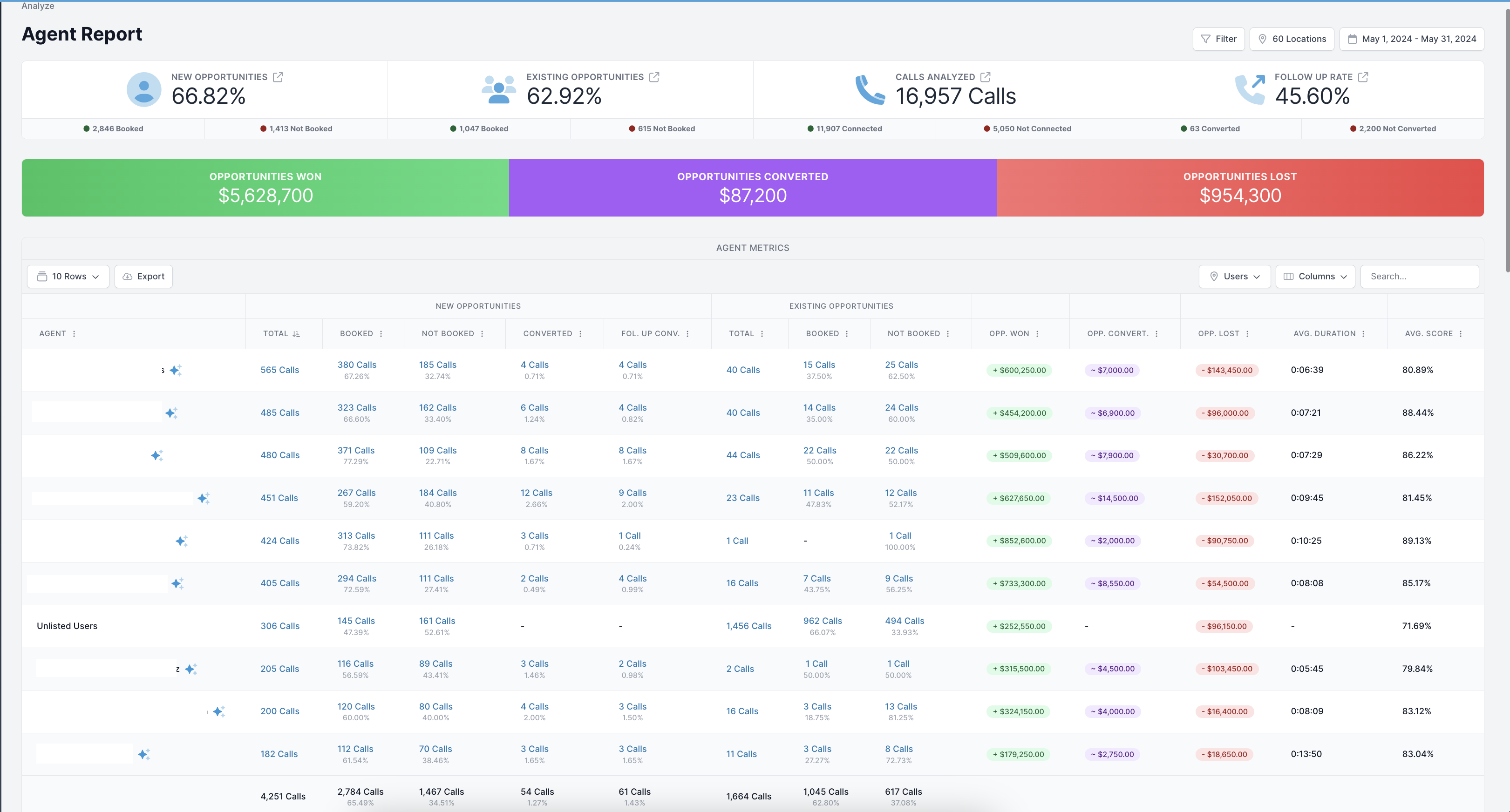Click sparkle icon in 565 Calls row
This screenshot has width=1510, height=812.
click(x=175, y=370)
